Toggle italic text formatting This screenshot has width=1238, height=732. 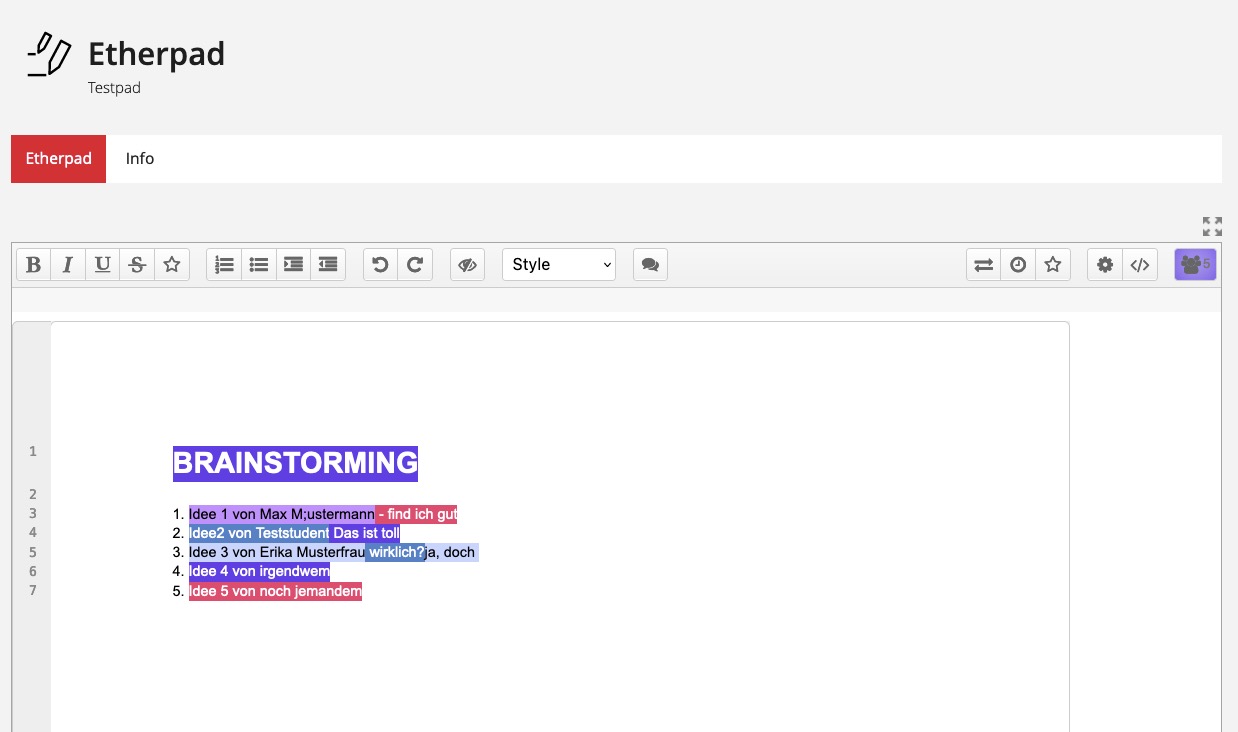68,265
